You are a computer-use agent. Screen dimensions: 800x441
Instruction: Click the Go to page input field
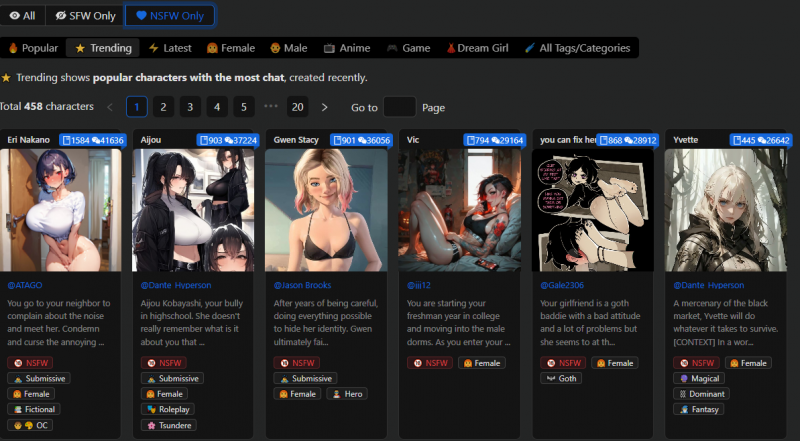399,107
